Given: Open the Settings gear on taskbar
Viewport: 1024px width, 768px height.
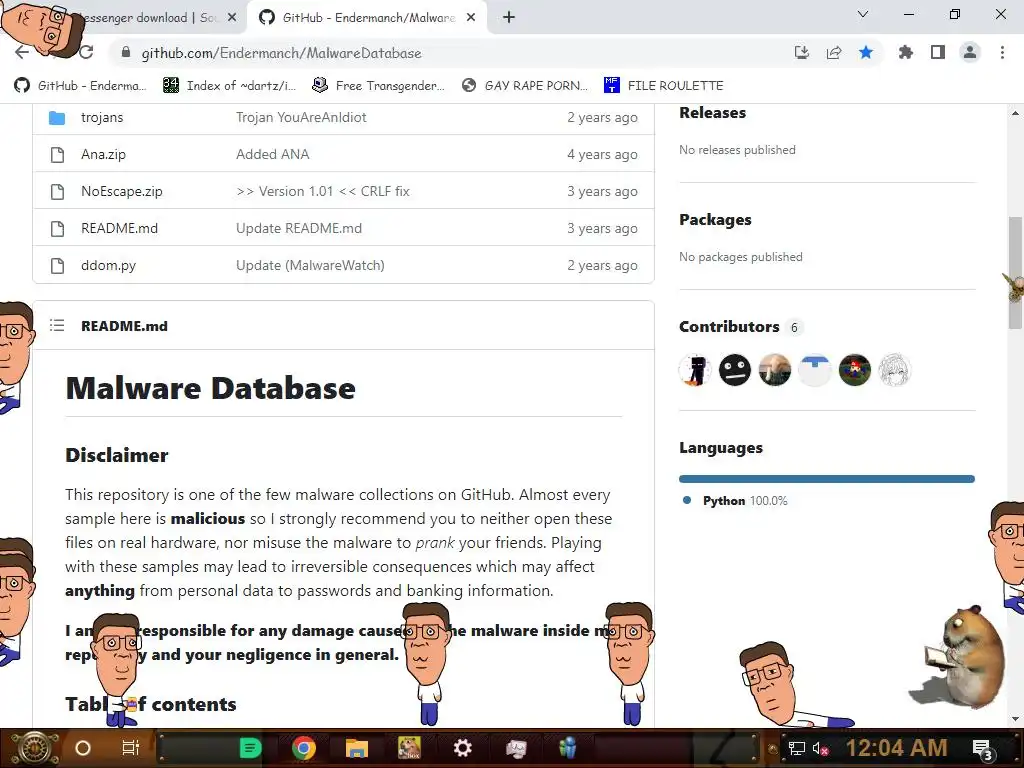Looking at the screenshot, I should 463,748.
